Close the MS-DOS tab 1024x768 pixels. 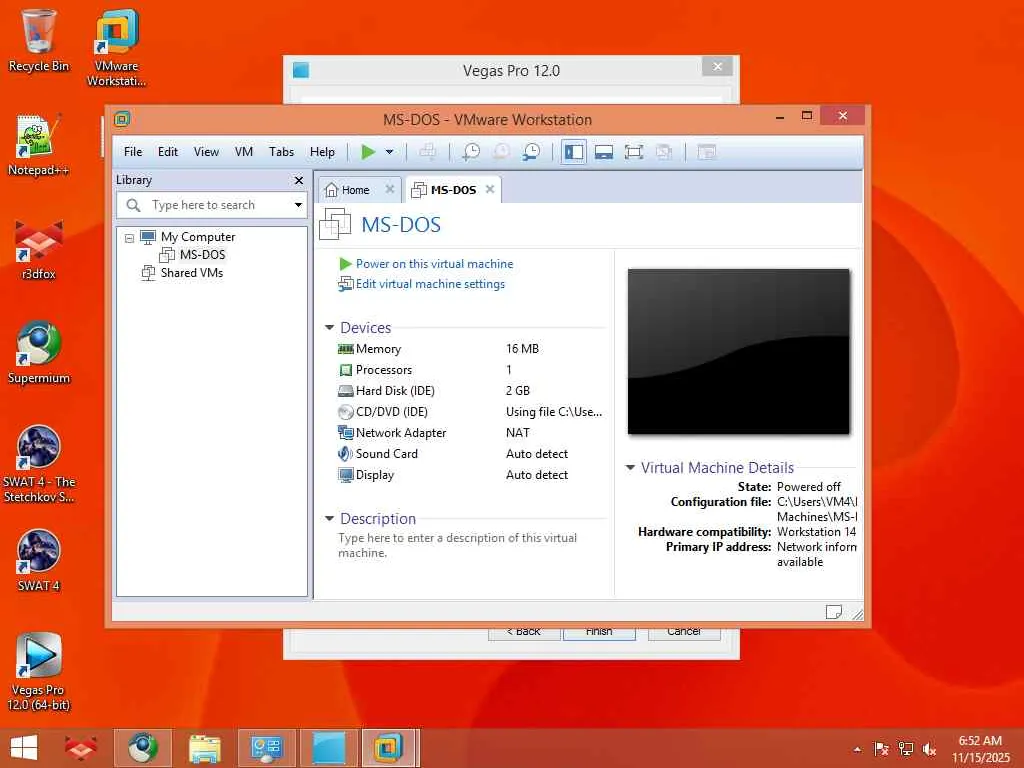point(490,189)
